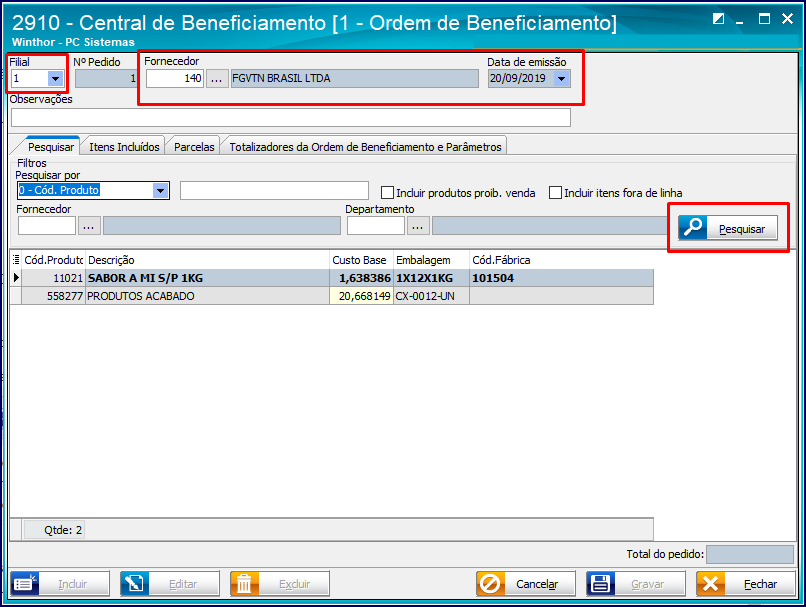806x607 pixels.
Task: Click the Editar pencil icon
Action: [x=135, y=584]
